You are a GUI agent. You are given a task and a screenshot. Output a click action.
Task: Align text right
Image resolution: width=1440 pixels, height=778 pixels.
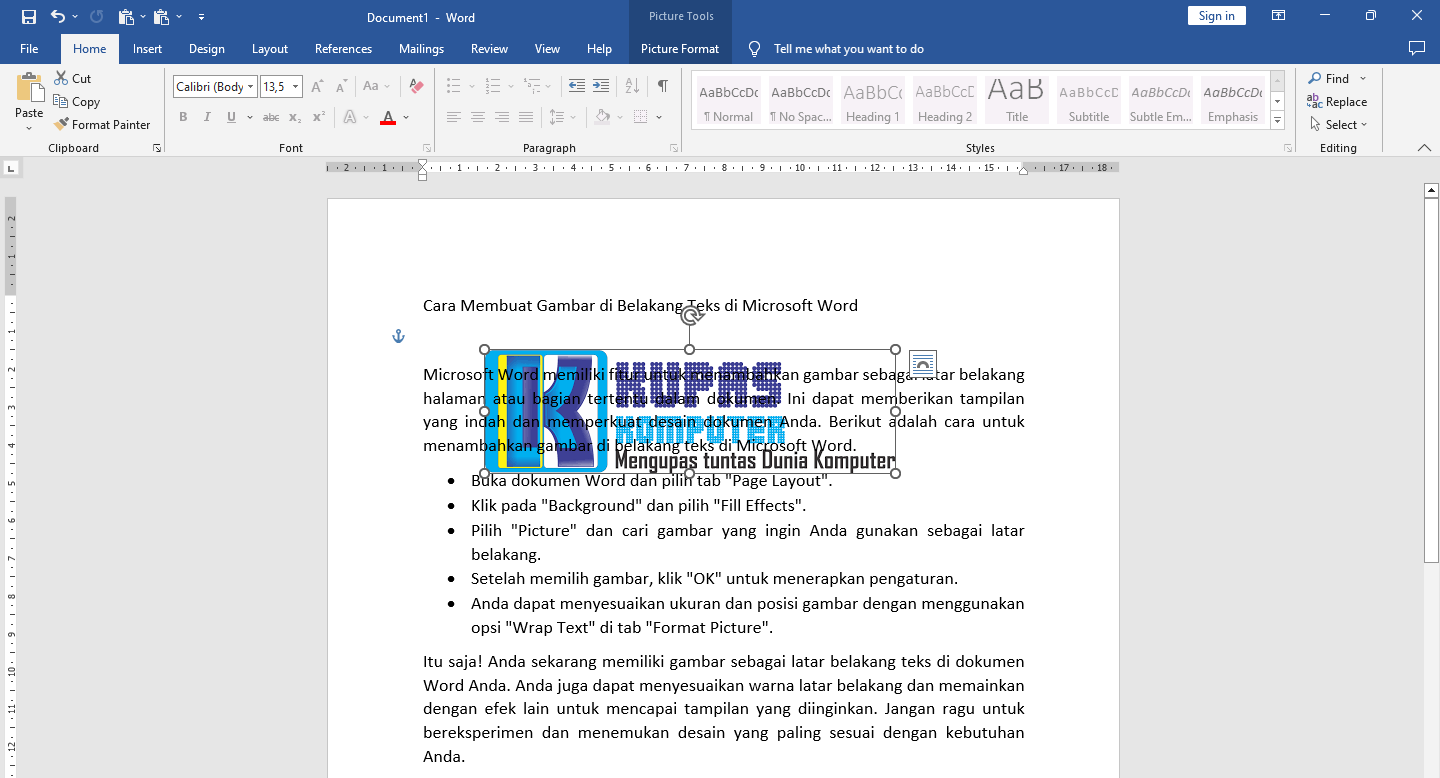click(x=501, y=117)
